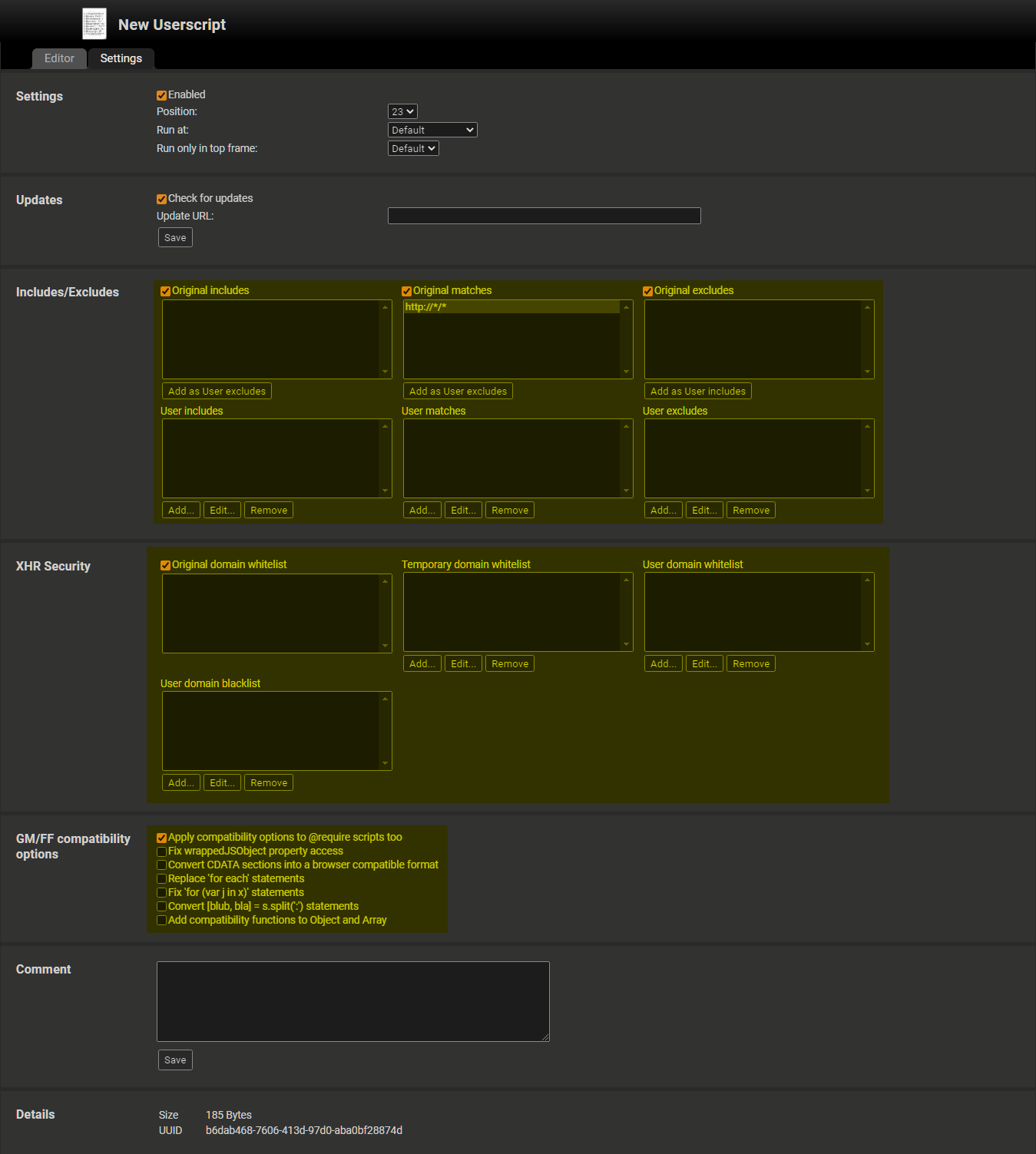Image resolution: width=1036 pixels, height=1154 pixels.
Task: Check Replace 'for each' statements option
Action: point(161,878)
